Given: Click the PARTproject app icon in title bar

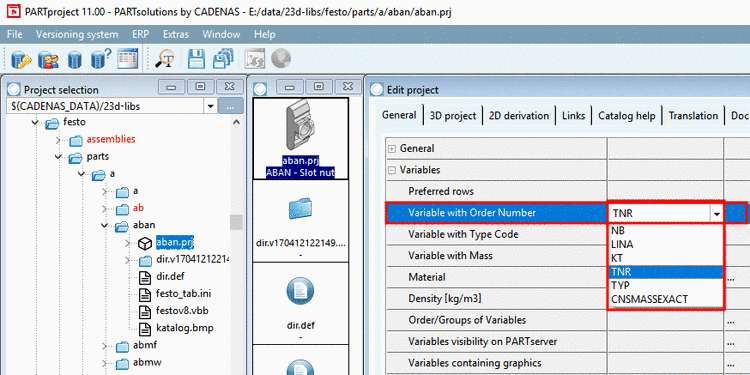Looking at the screenshot, I should [x=13, y=11].
